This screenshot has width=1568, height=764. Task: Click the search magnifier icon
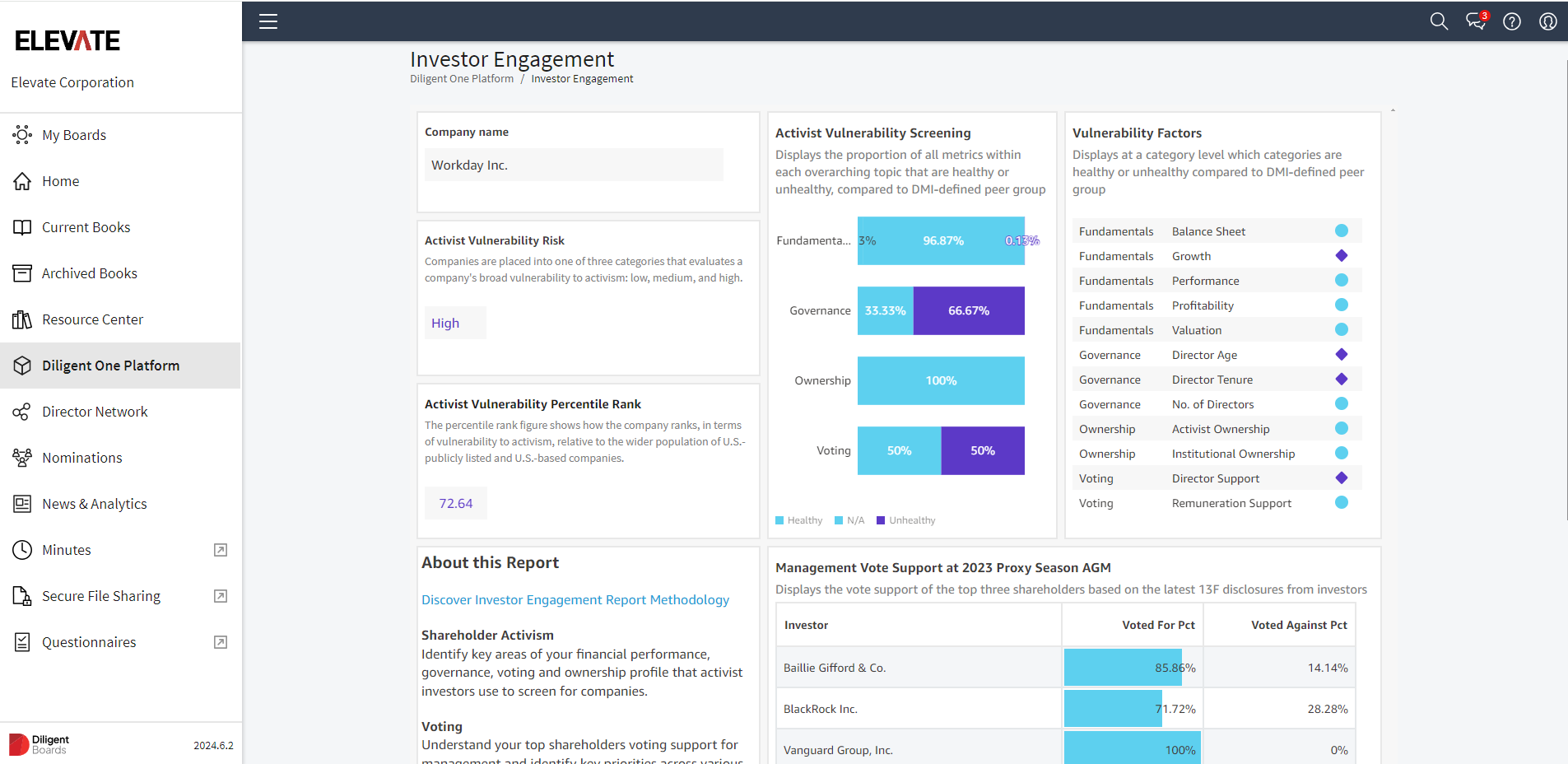pyautogui.click(x=1439, y=21)
